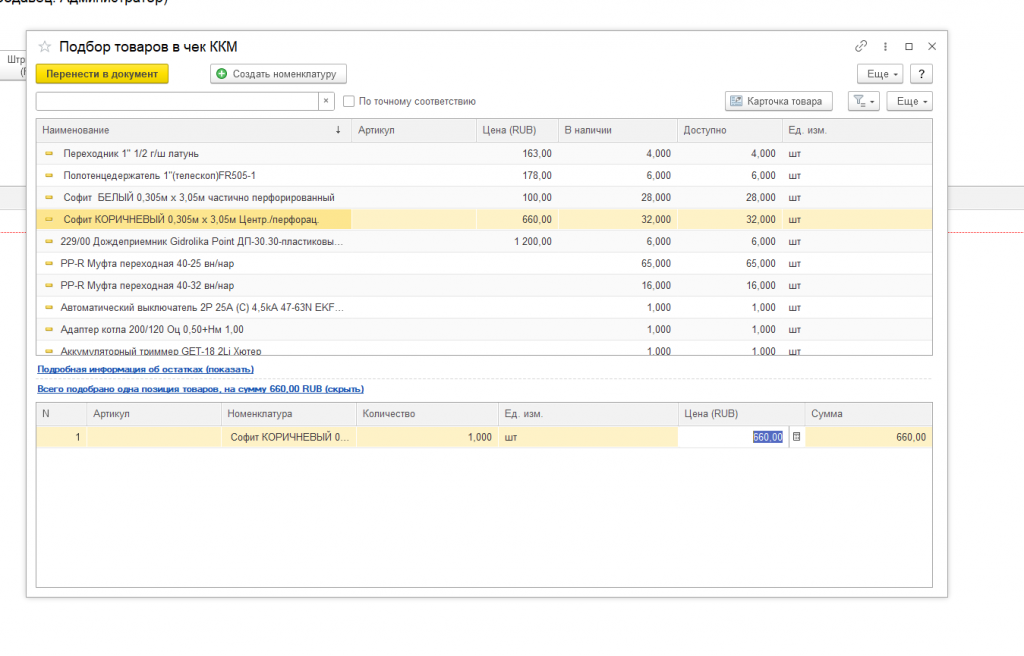Open Карточка товара button
Image resolution: width=1024 pixels, height=656 pixels.
[778, 101]
